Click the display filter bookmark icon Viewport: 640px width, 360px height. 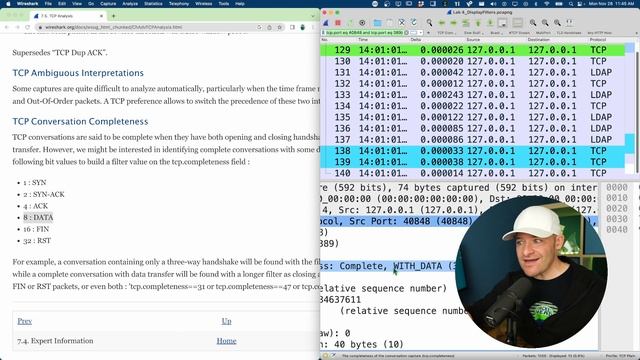[324, 32]
